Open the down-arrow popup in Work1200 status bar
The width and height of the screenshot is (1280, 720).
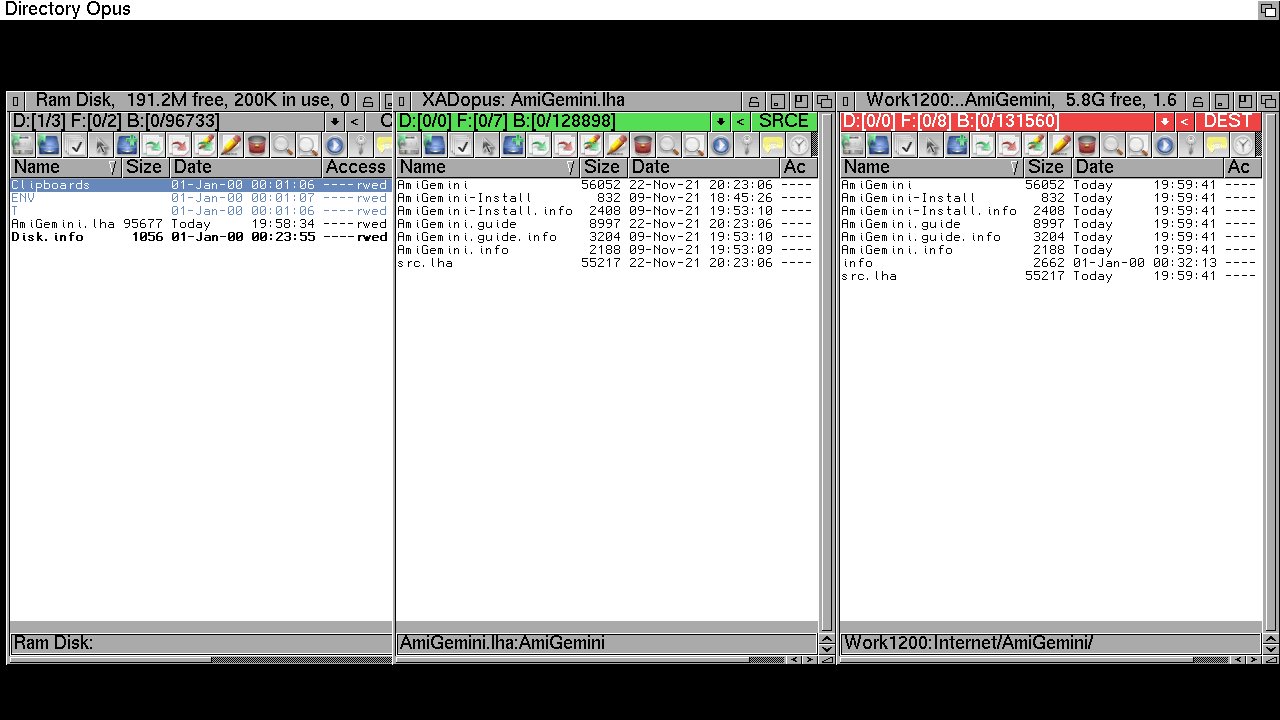tap(1164, 121)
